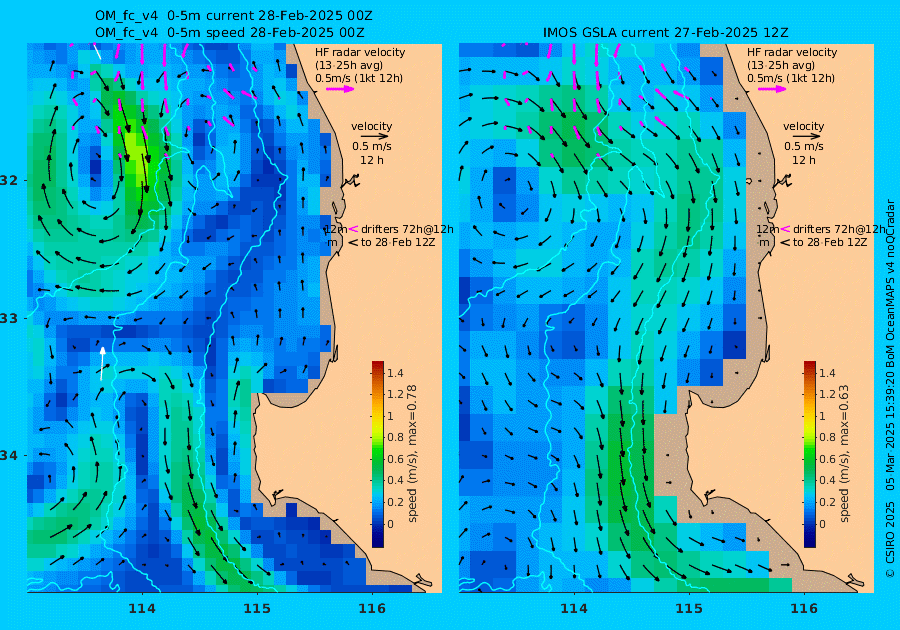Click the 0.6 tick on right colorbar
Image resolution: width=900 pixels, height=630 pixels.
(827, 459)
